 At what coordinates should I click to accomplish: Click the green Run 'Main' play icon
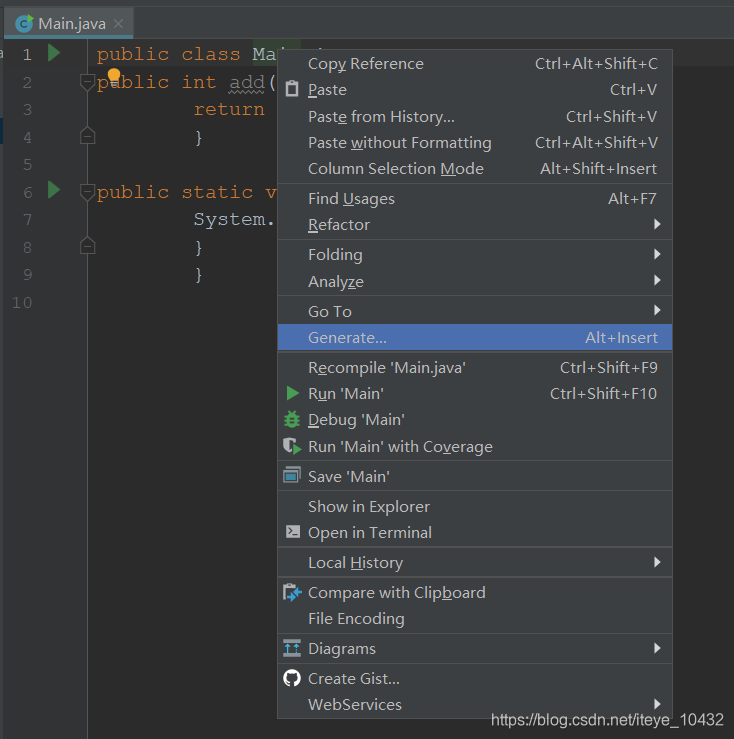pos(292,393)
